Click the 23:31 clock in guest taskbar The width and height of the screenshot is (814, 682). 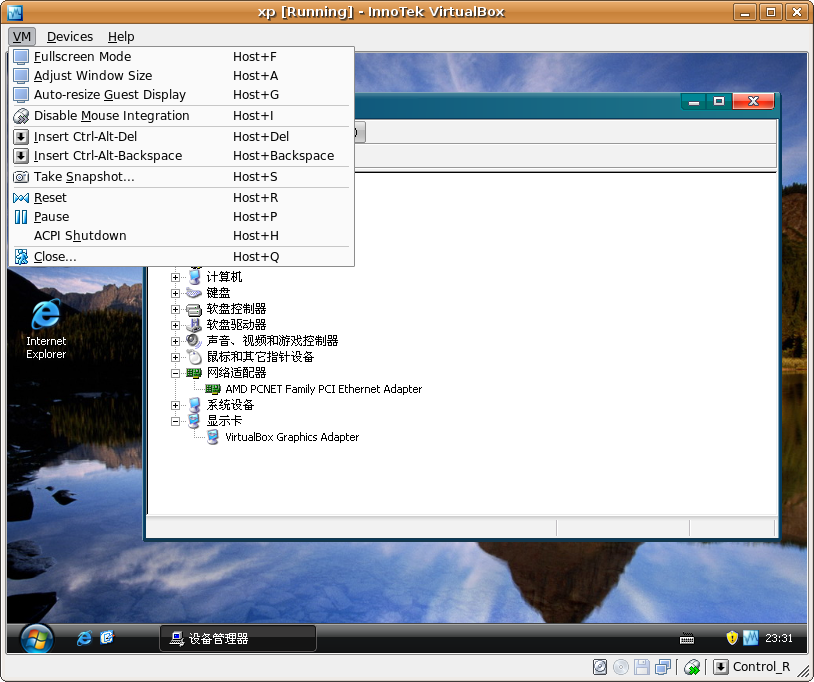pos(779,638)
